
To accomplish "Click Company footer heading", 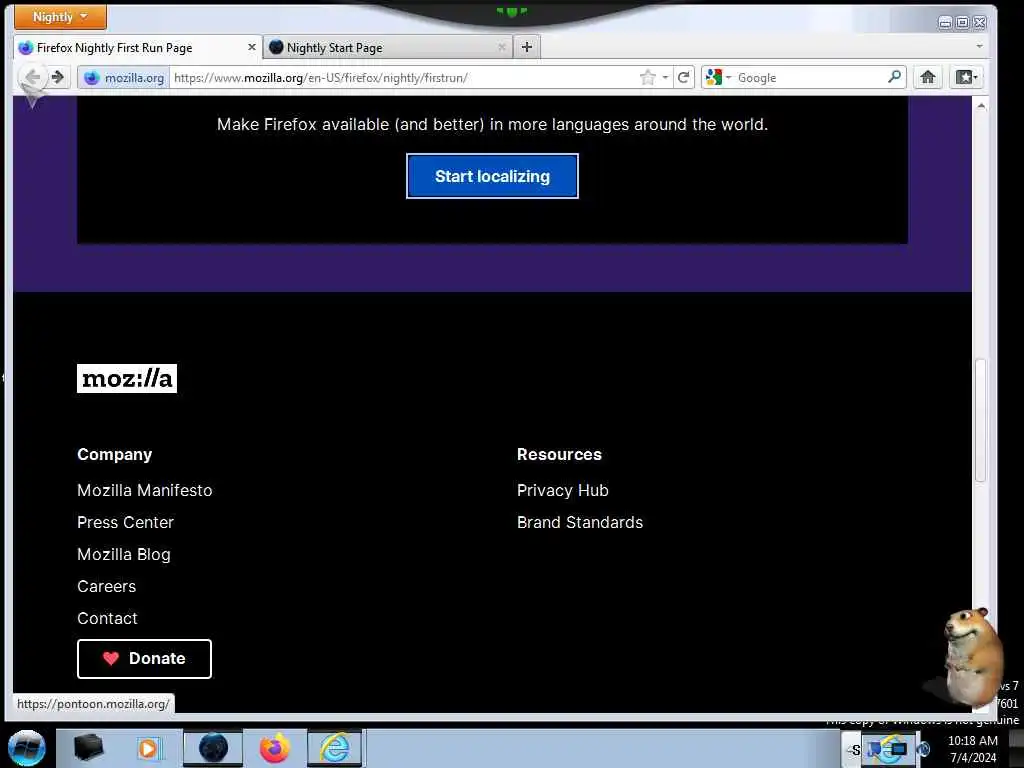I will [x=114, y=455].
